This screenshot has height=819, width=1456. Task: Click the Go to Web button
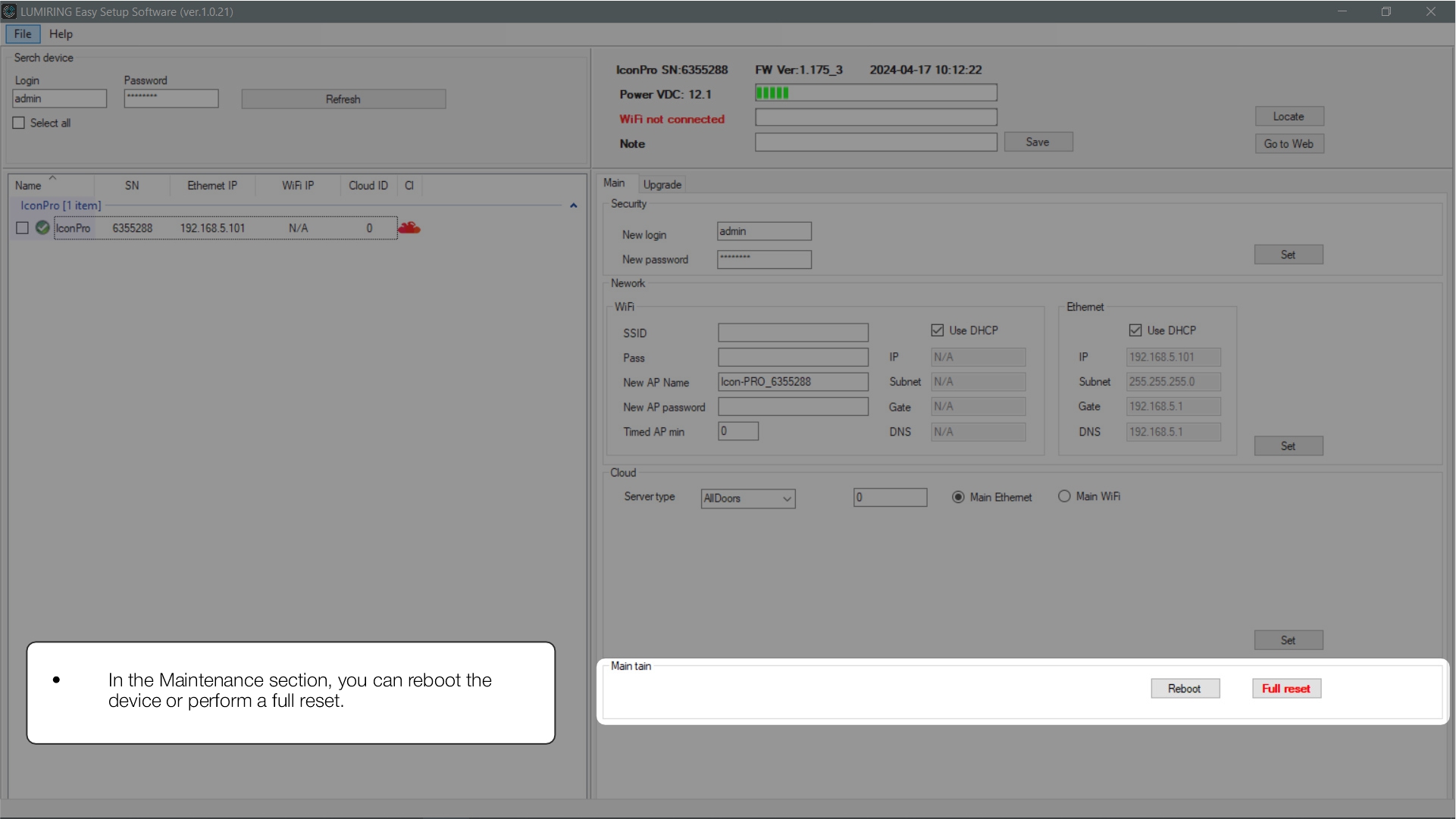1289,144
